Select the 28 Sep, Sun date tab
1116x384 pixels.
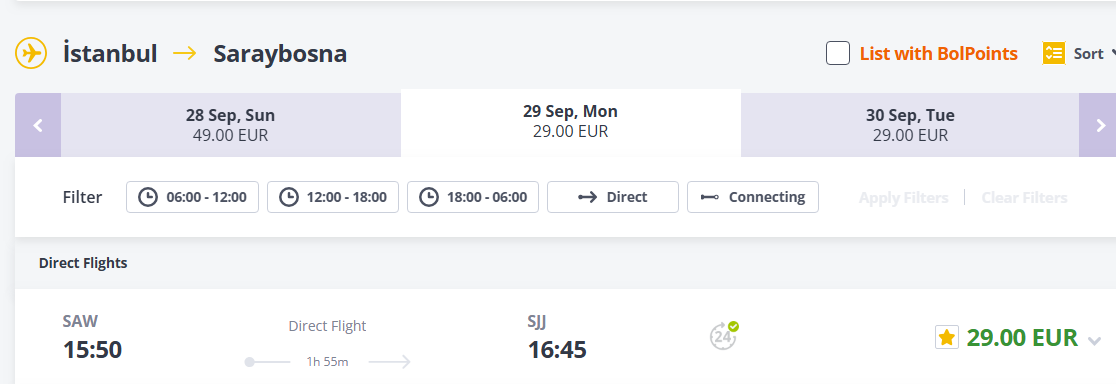(231, 125)
